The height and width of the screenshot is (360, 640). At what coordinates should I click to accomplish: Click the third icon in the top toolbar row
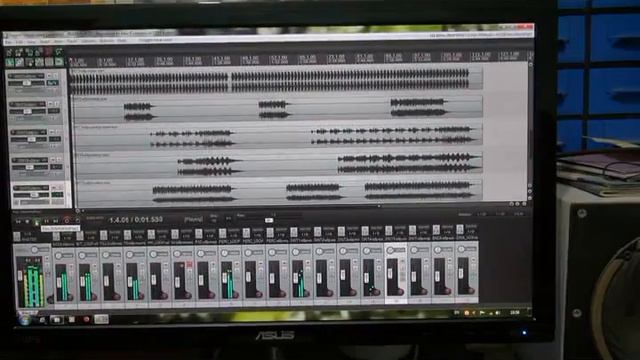[x=29, y=52]
